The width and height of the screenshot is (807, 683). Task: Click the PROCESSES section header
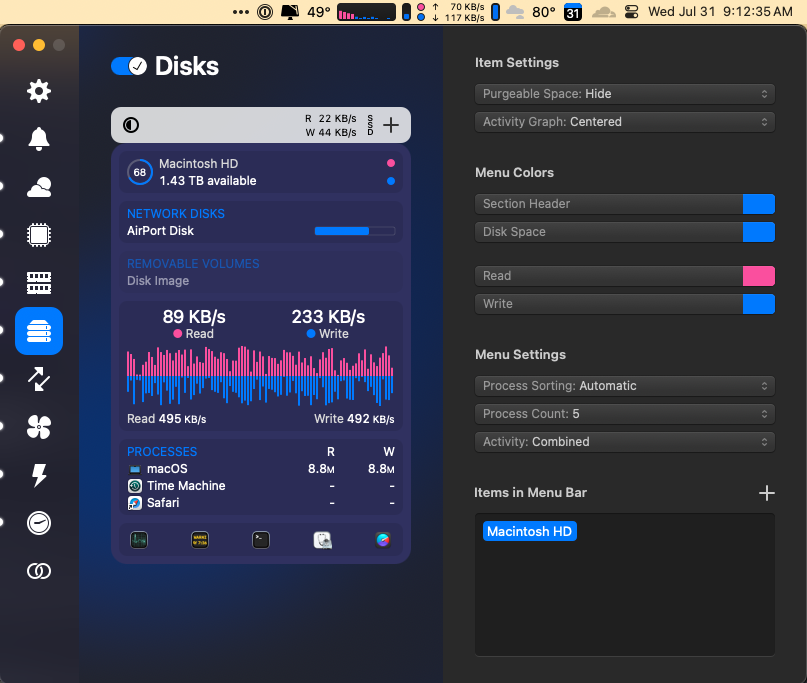coord(162,452)
